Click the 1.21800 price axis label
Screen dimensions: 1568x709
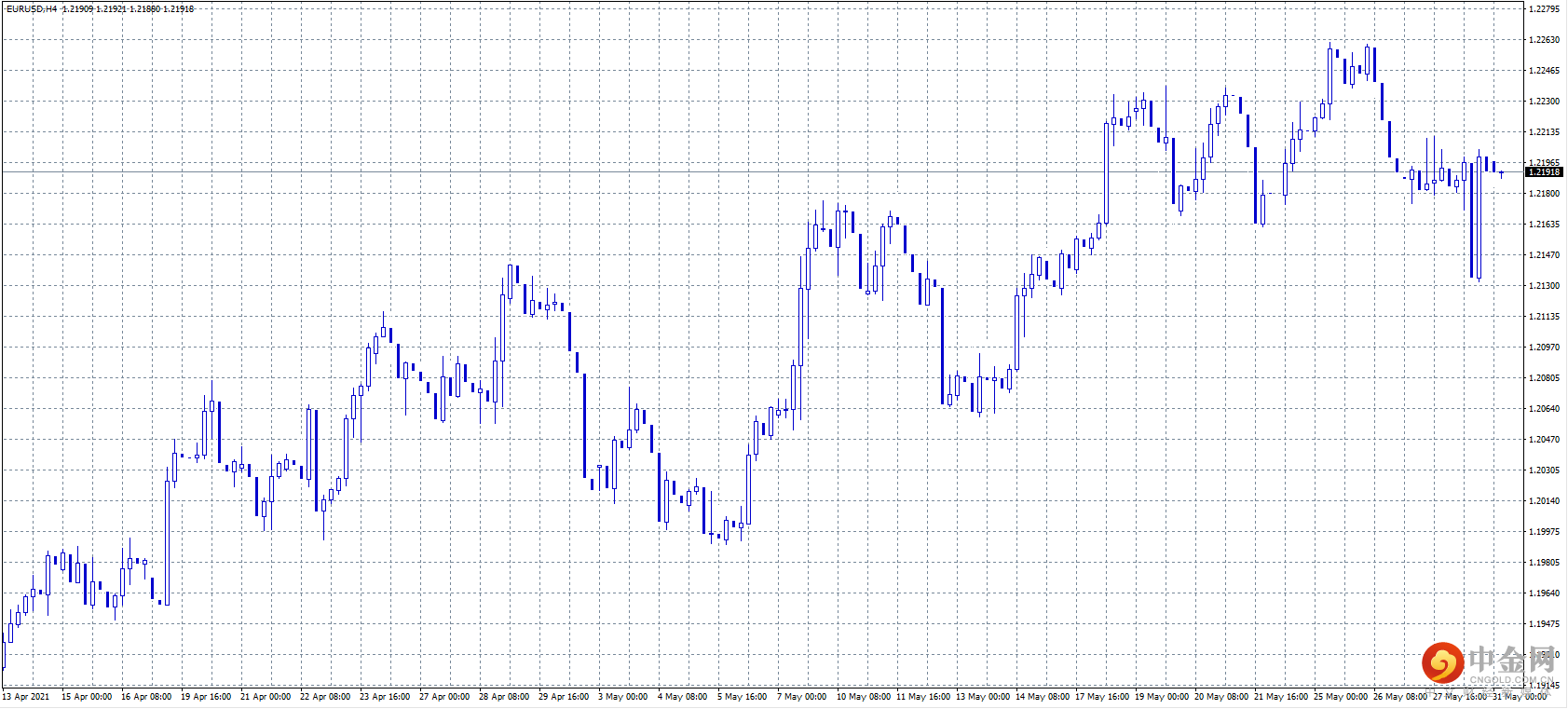(1544, 194)
